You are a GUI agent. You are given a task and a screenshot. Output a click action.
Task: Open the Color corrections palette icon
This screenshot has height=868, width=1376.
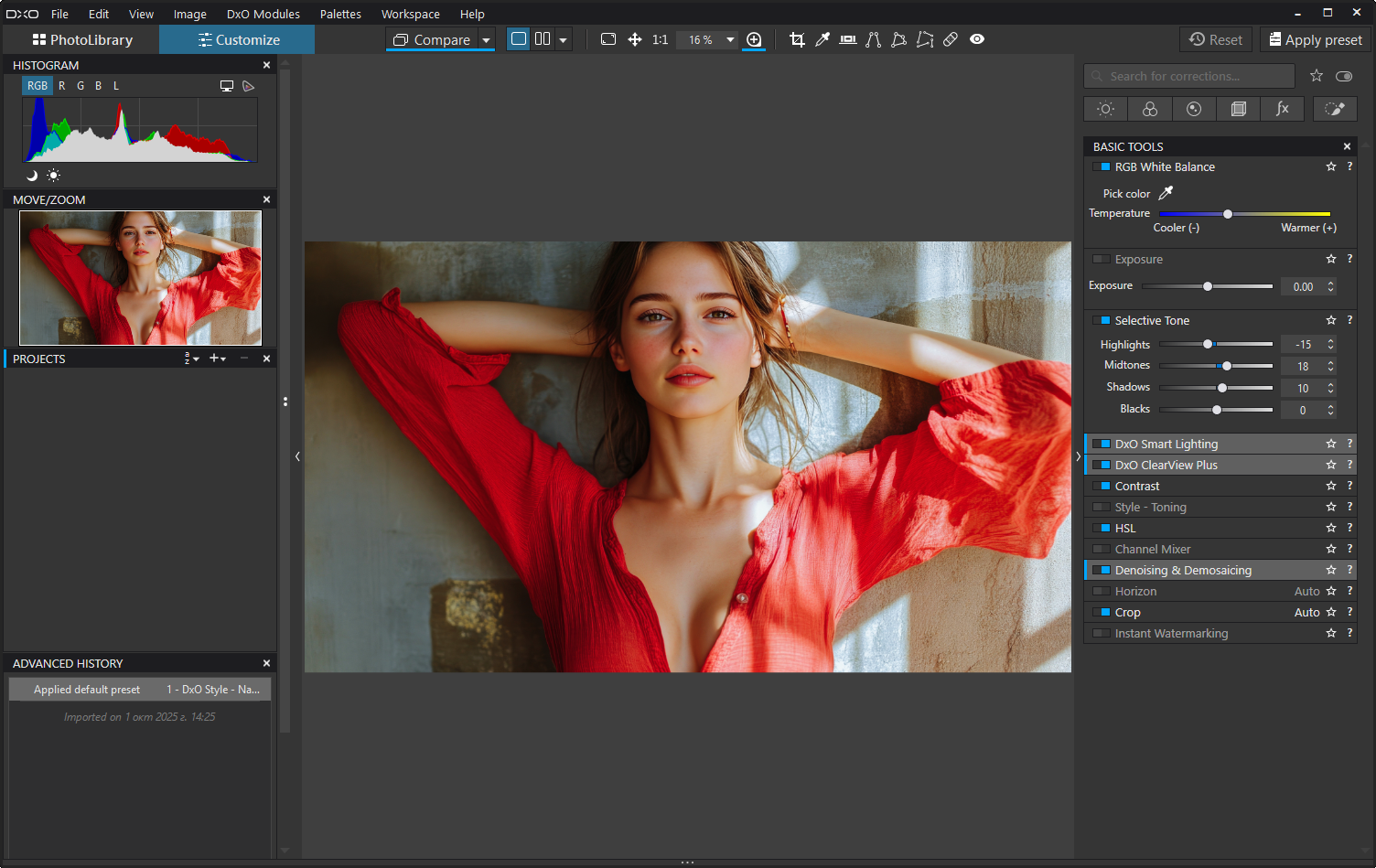[x=1150, y=109]
